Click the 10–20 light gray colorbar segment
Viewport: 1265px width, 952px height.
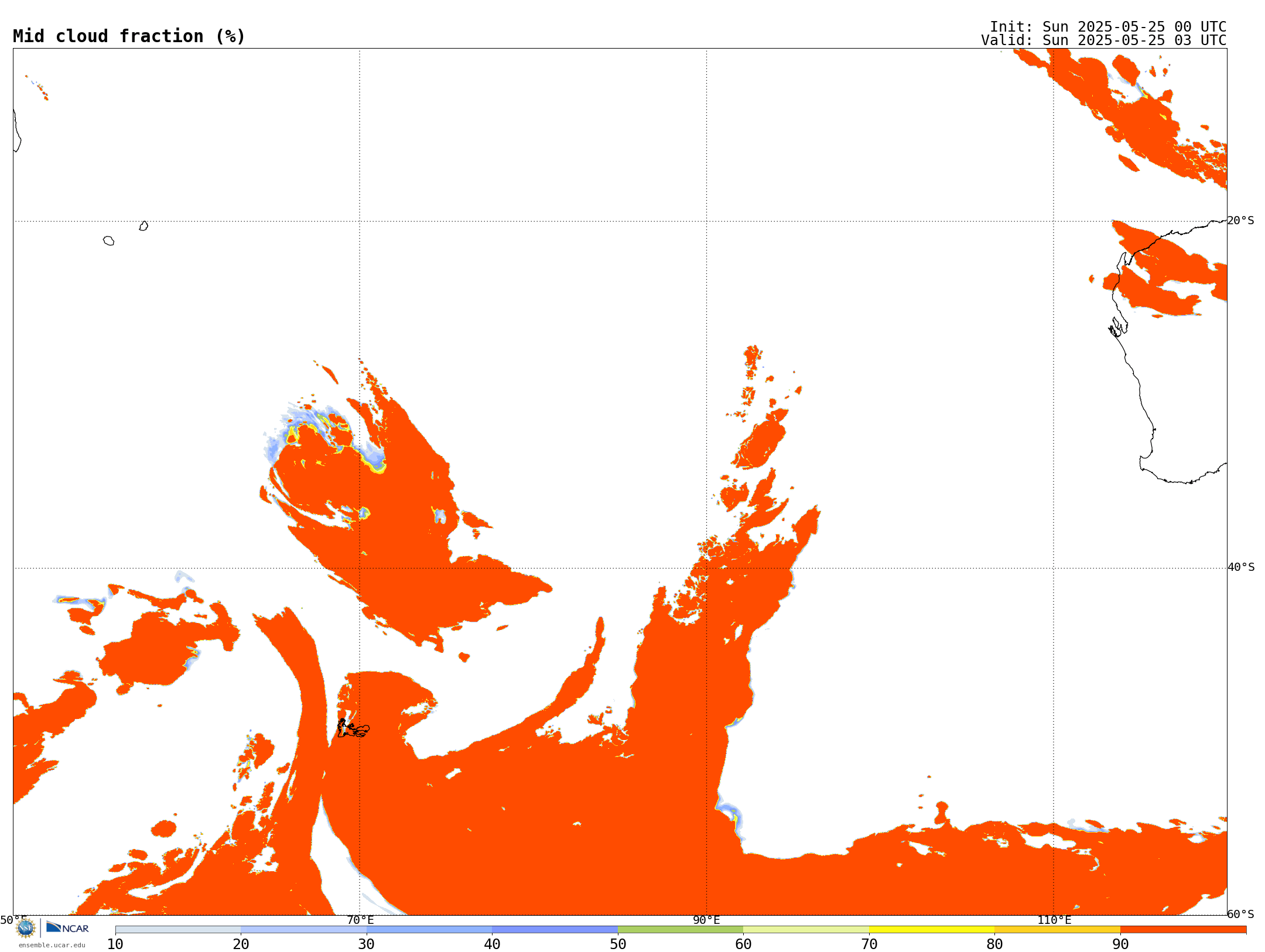click(178, 930)
